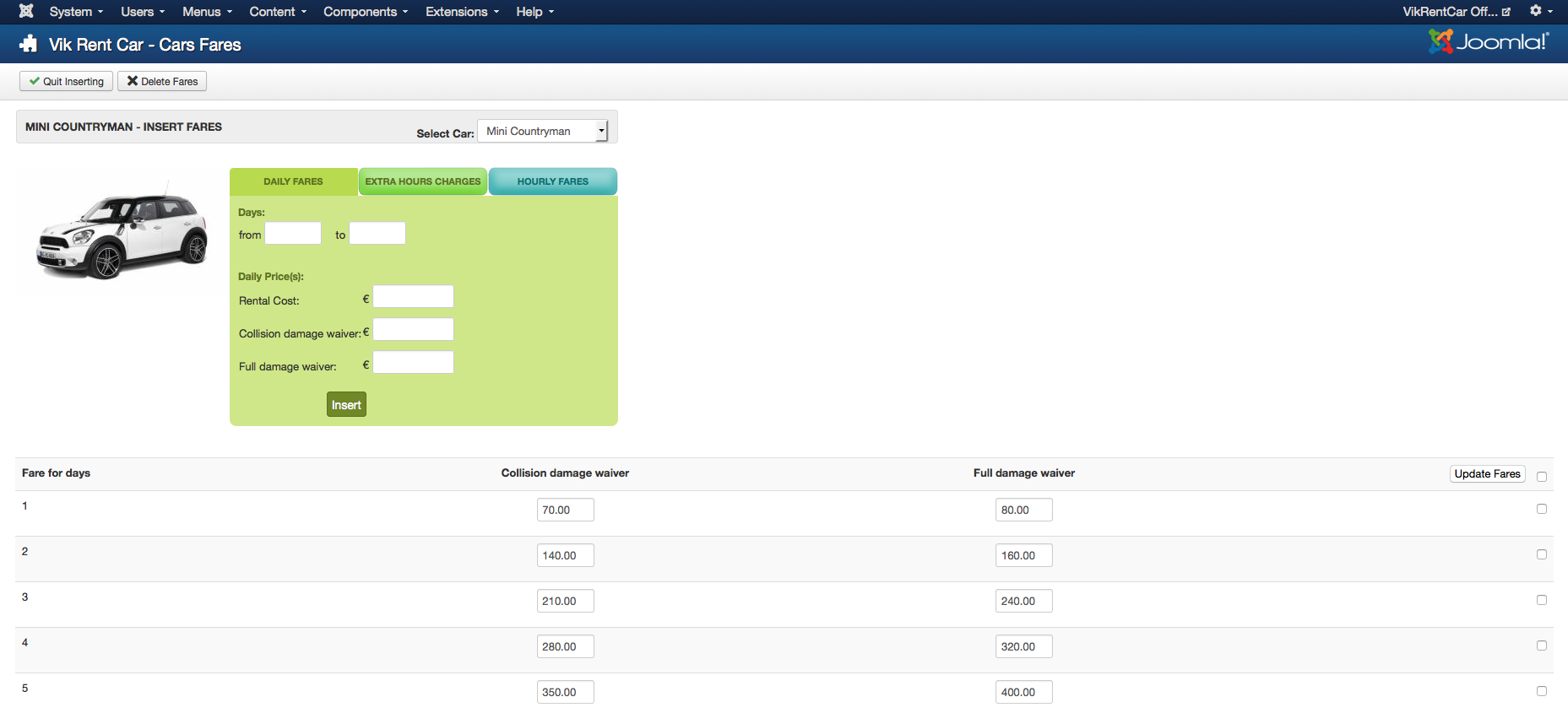Open the Extensions menu
Viewport: 1568px width, 713px height.
click(x=462, y=12)
